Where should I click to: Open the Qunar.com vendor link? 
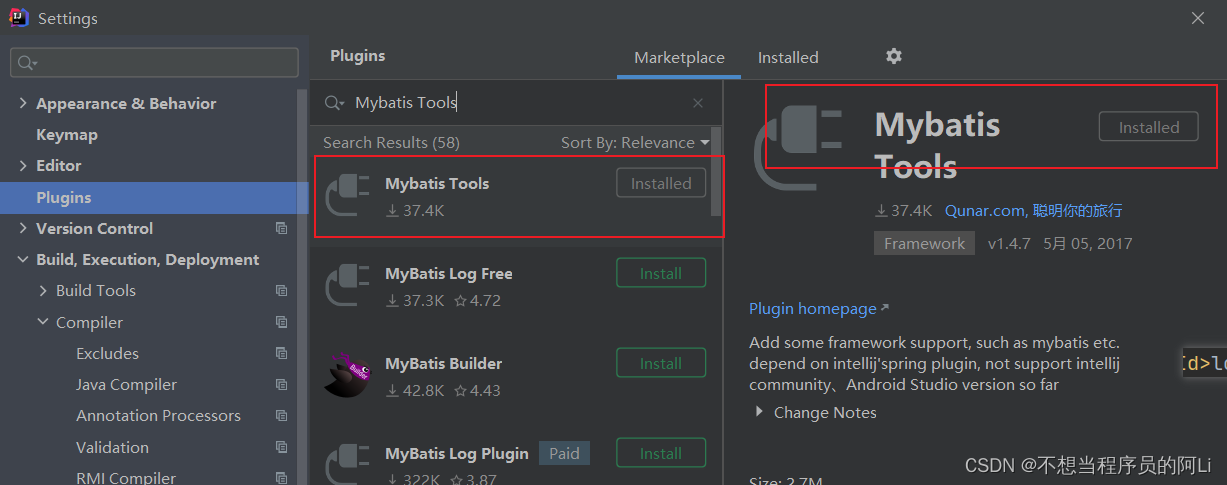pos(1034,210)
